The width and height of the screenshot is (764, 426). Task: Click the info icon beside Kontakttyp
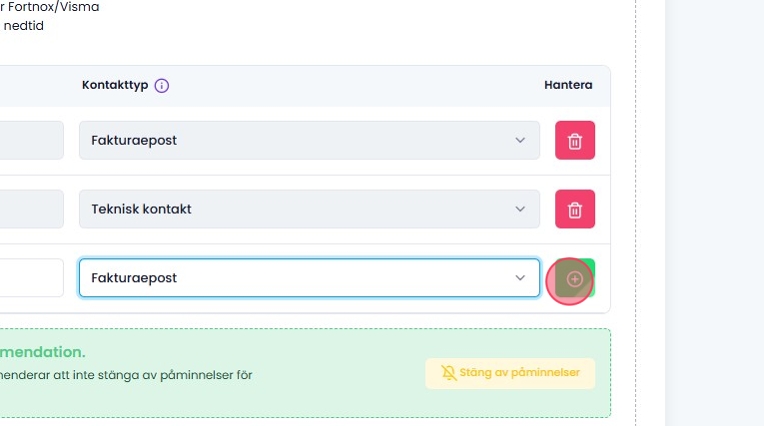coord(162,86)
